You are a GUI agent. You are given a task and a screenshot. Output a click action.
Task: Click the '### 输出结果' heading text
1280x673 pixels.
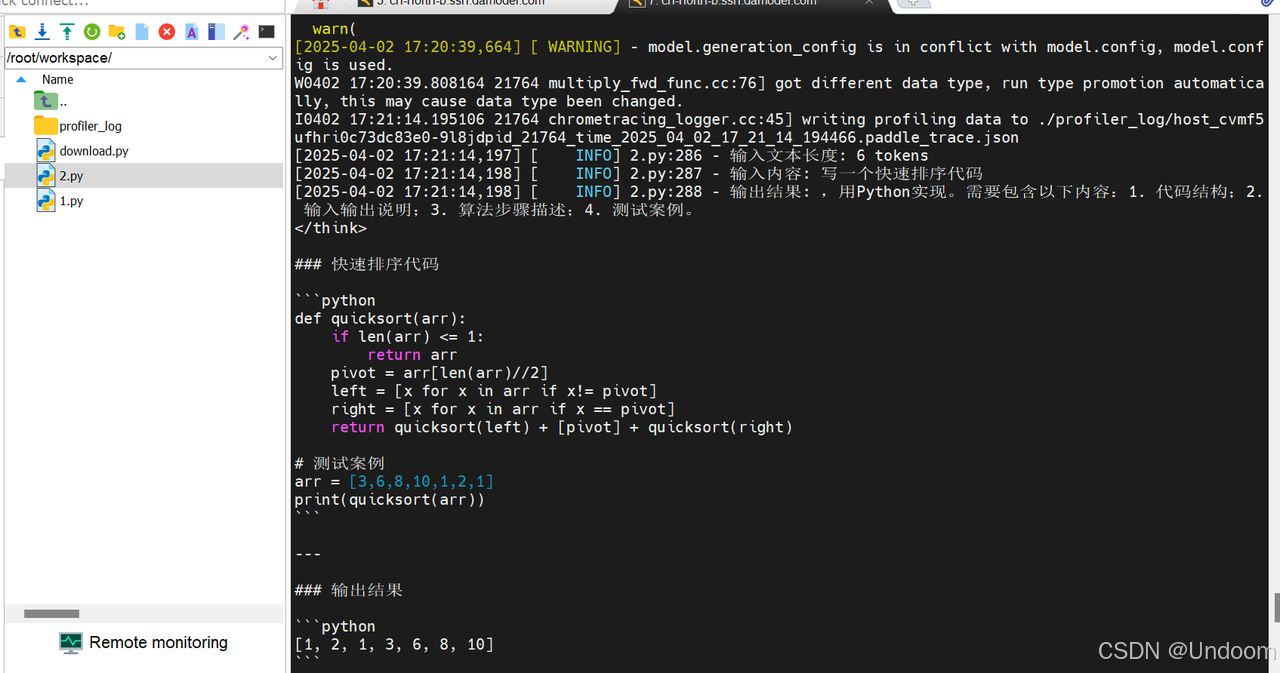click(x=348, y=590)
